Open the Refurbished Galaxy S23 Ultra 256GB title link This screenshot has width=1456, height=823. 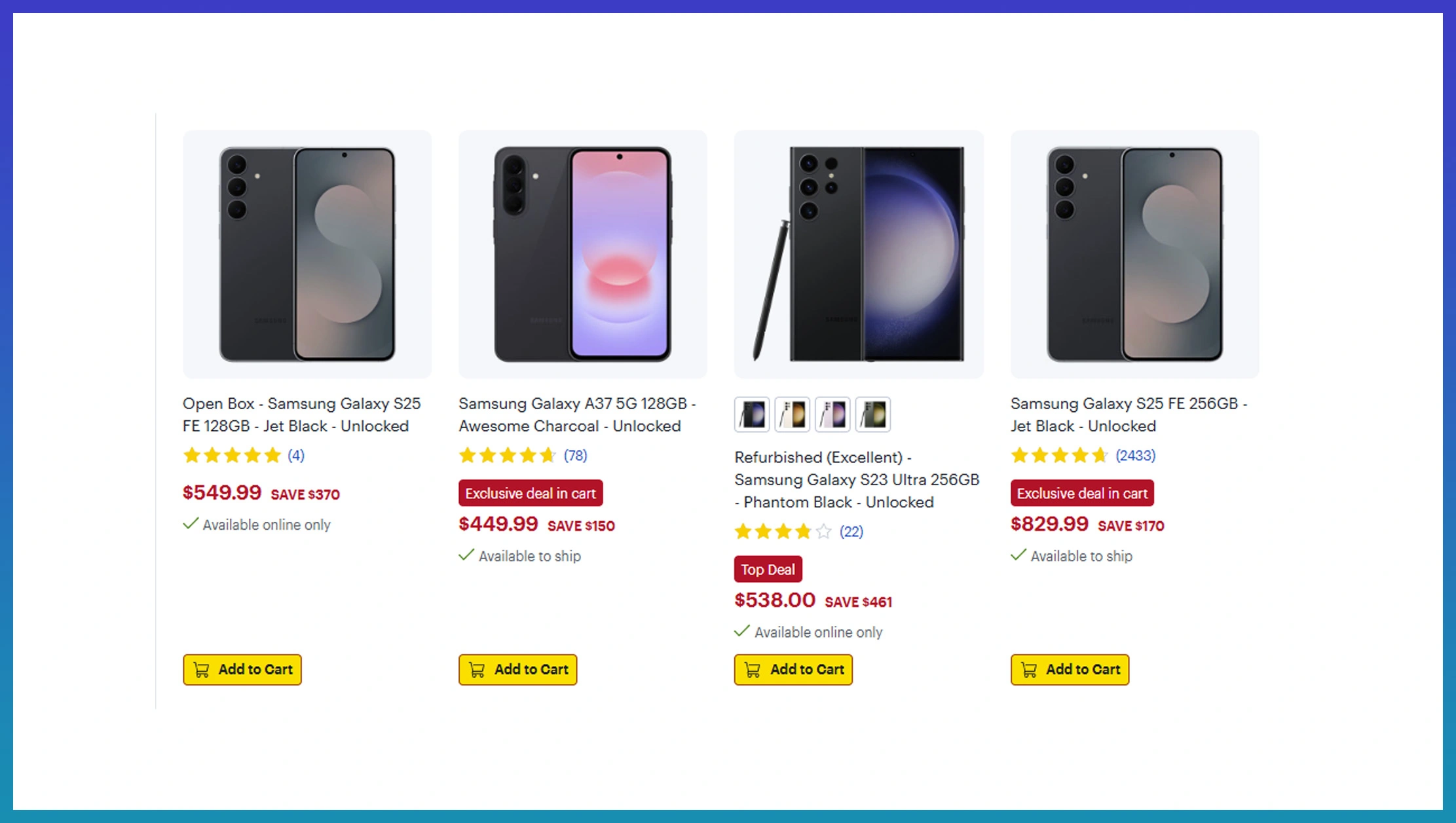pos(857,480)
